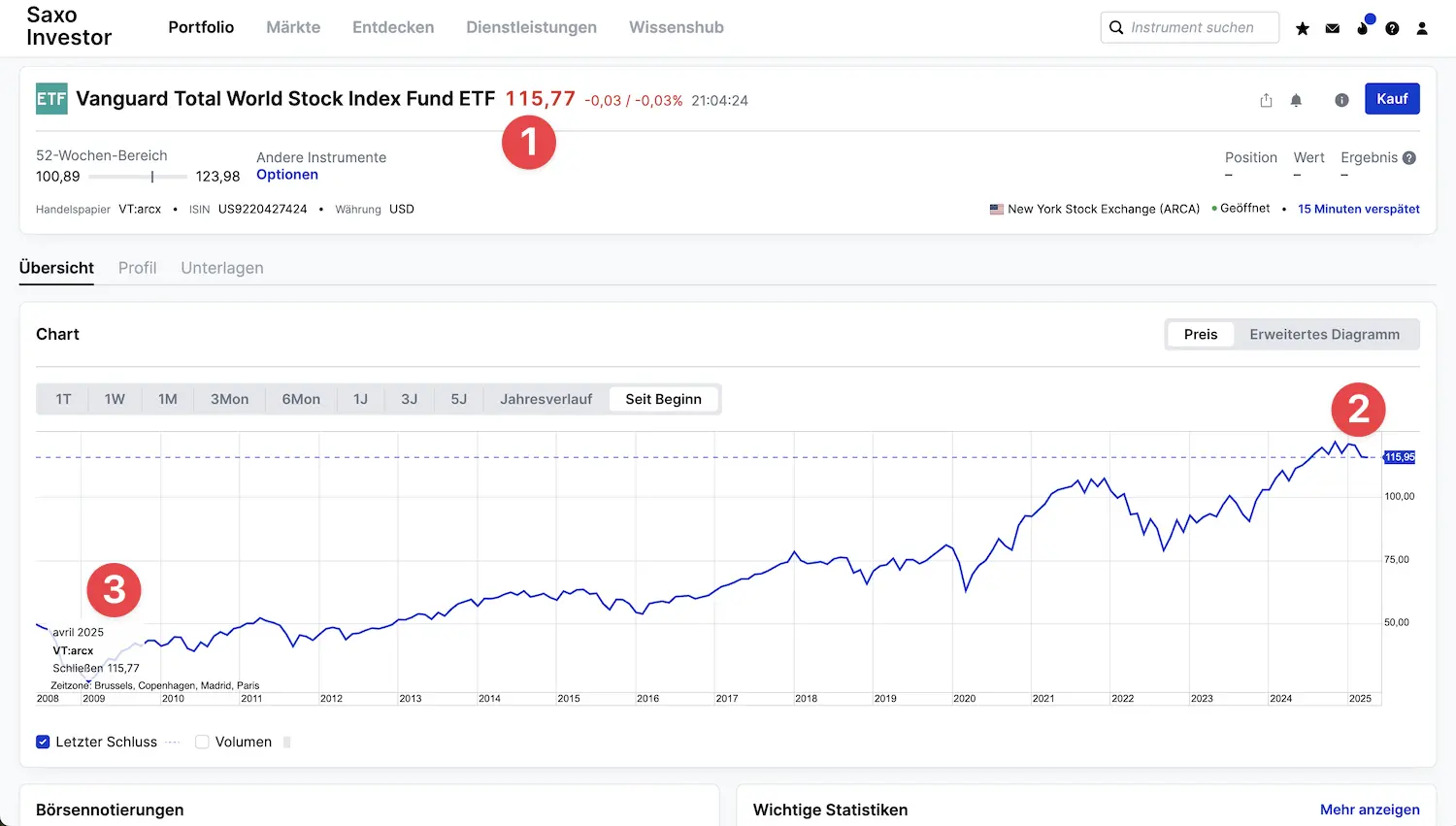This screenshot has height=826, width=1456.
Task: Open the Optionen link
Action: [287, 175]
